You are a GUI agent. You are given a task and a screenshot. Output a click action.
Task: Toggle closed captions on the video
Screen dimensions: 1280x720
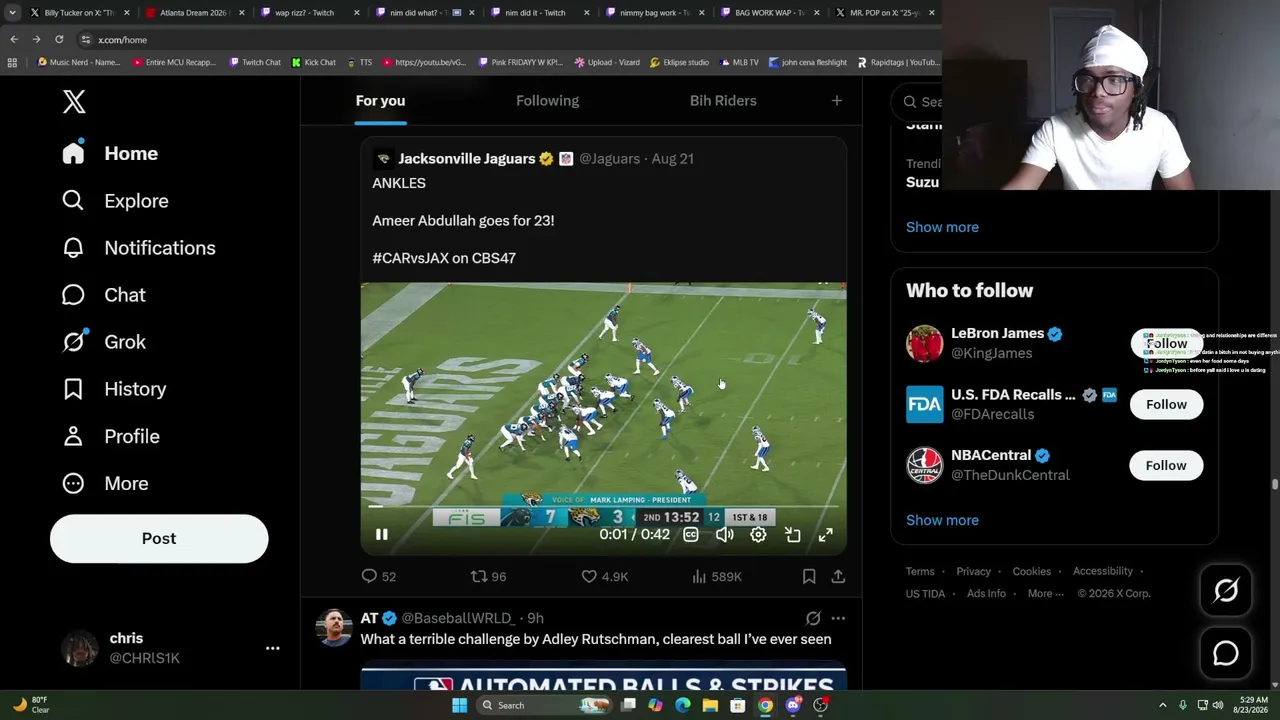click(x=691, y=535)
